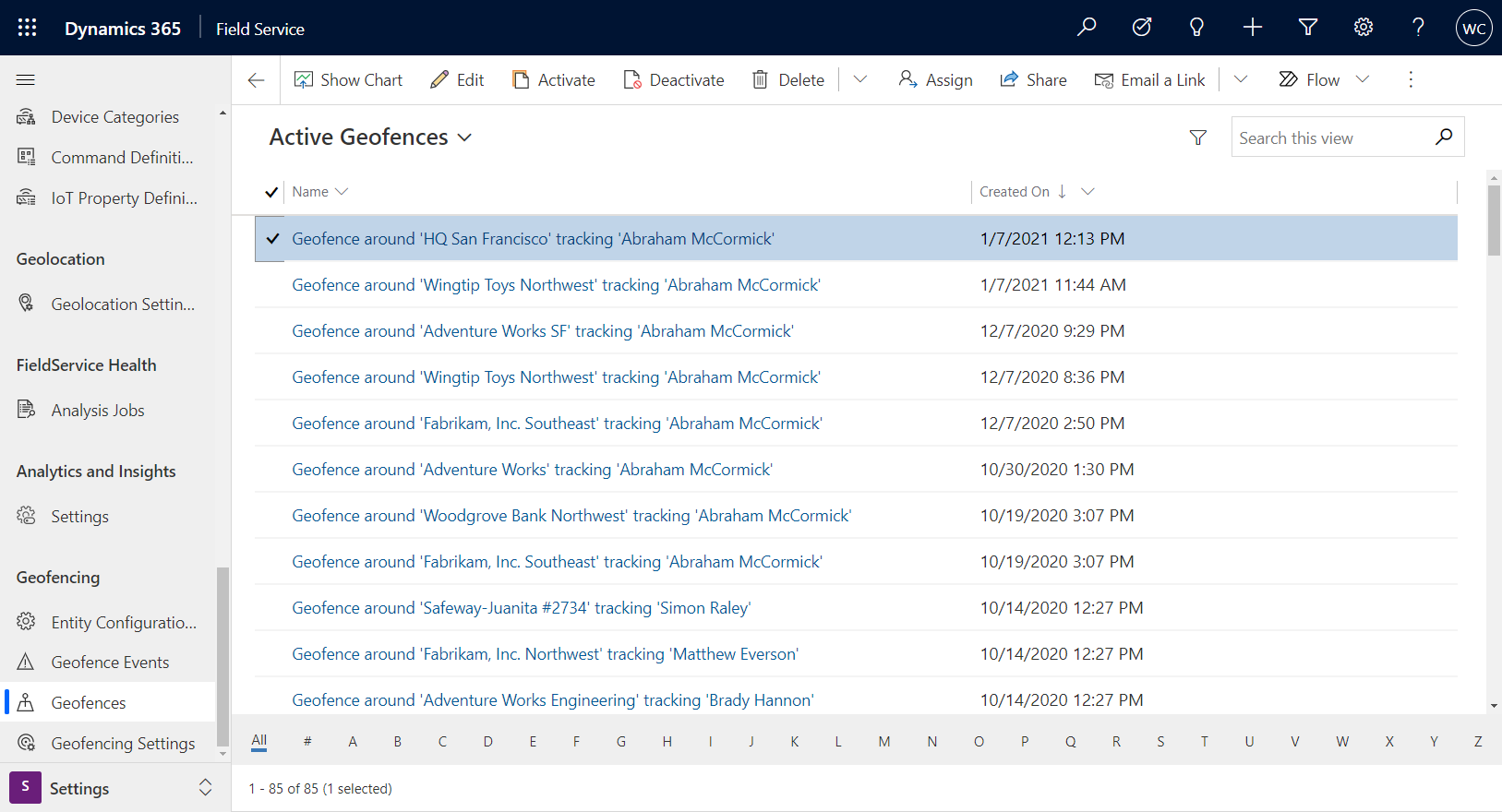Image resolution: width=1502 pixels, height=812 pixels.
Task: Click the grid vertical scrollbar thumb
Action: click(x=1494, y=220)
